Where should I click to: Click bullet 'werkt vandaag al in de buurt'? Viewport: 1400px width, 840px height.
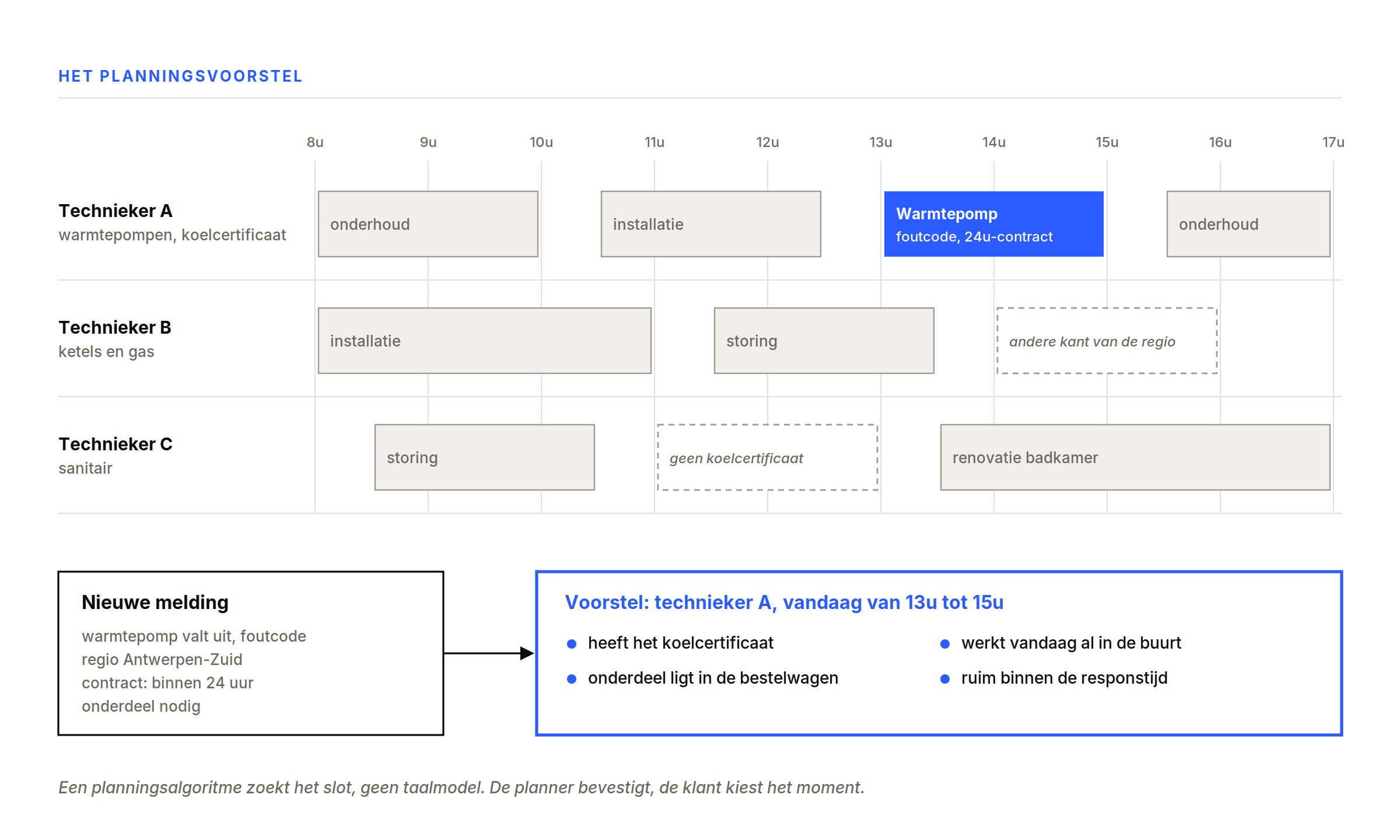pos(1071,643)
